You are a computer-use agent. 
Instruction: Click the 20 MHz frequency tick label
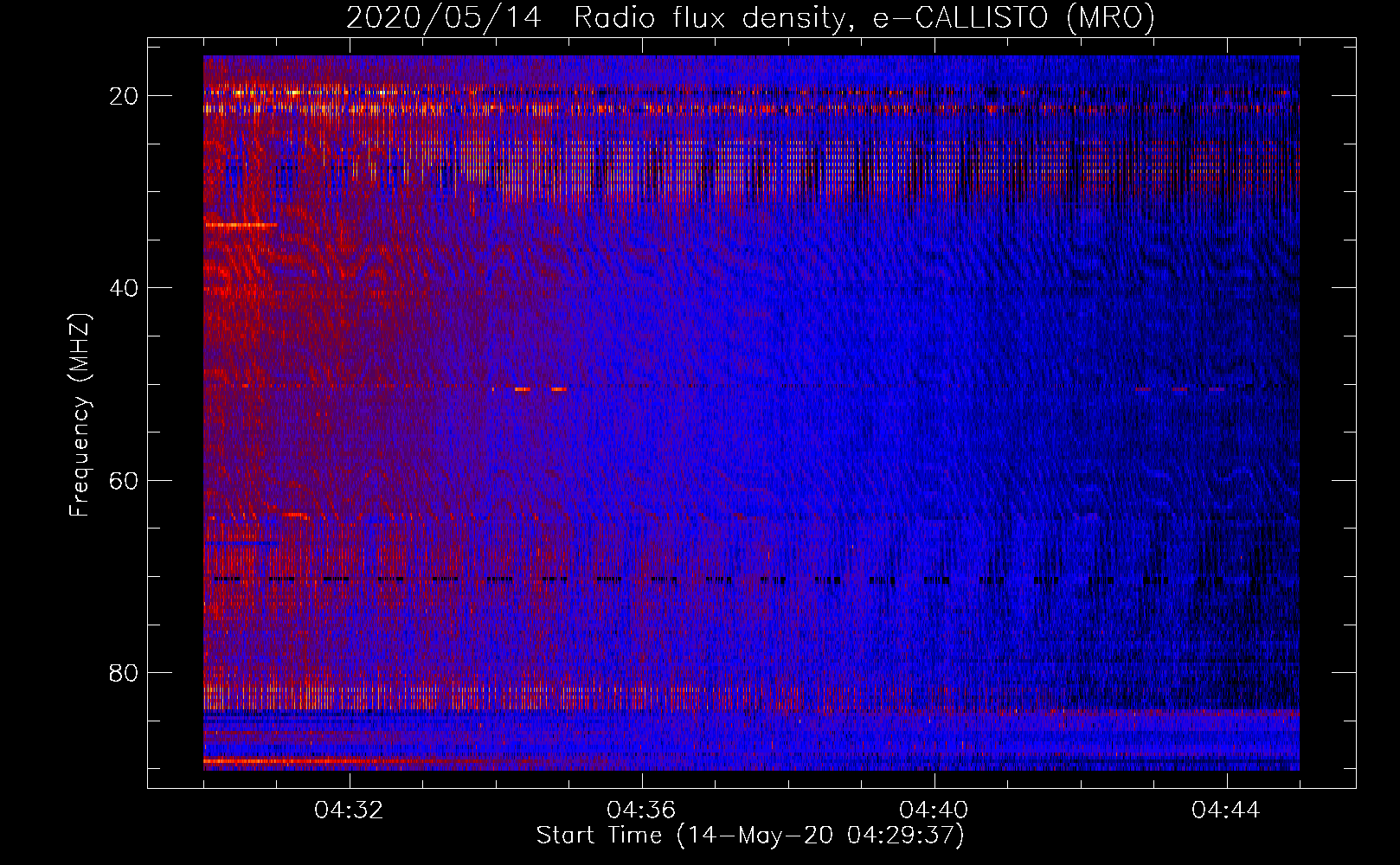(x=124, y=96)
